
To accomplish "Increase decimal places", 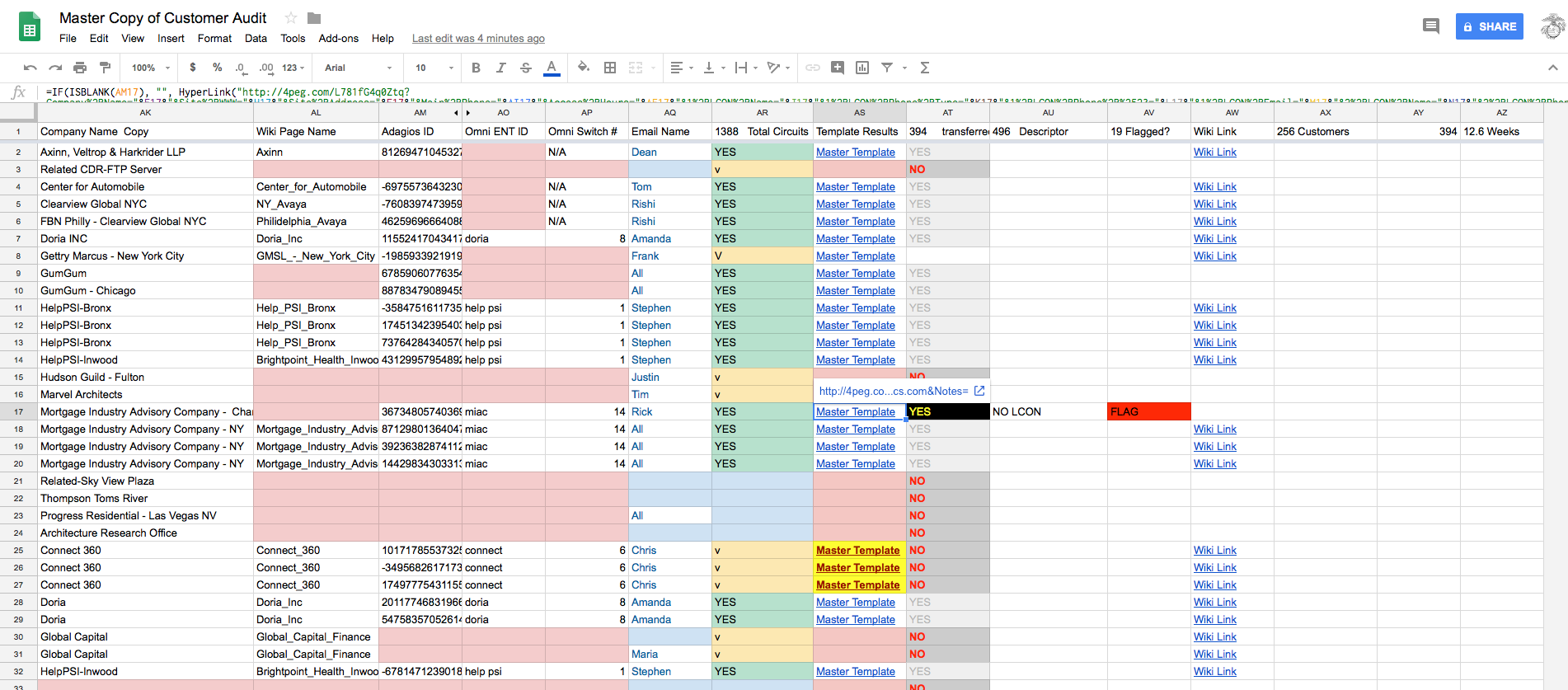I will tap(265, 68).
